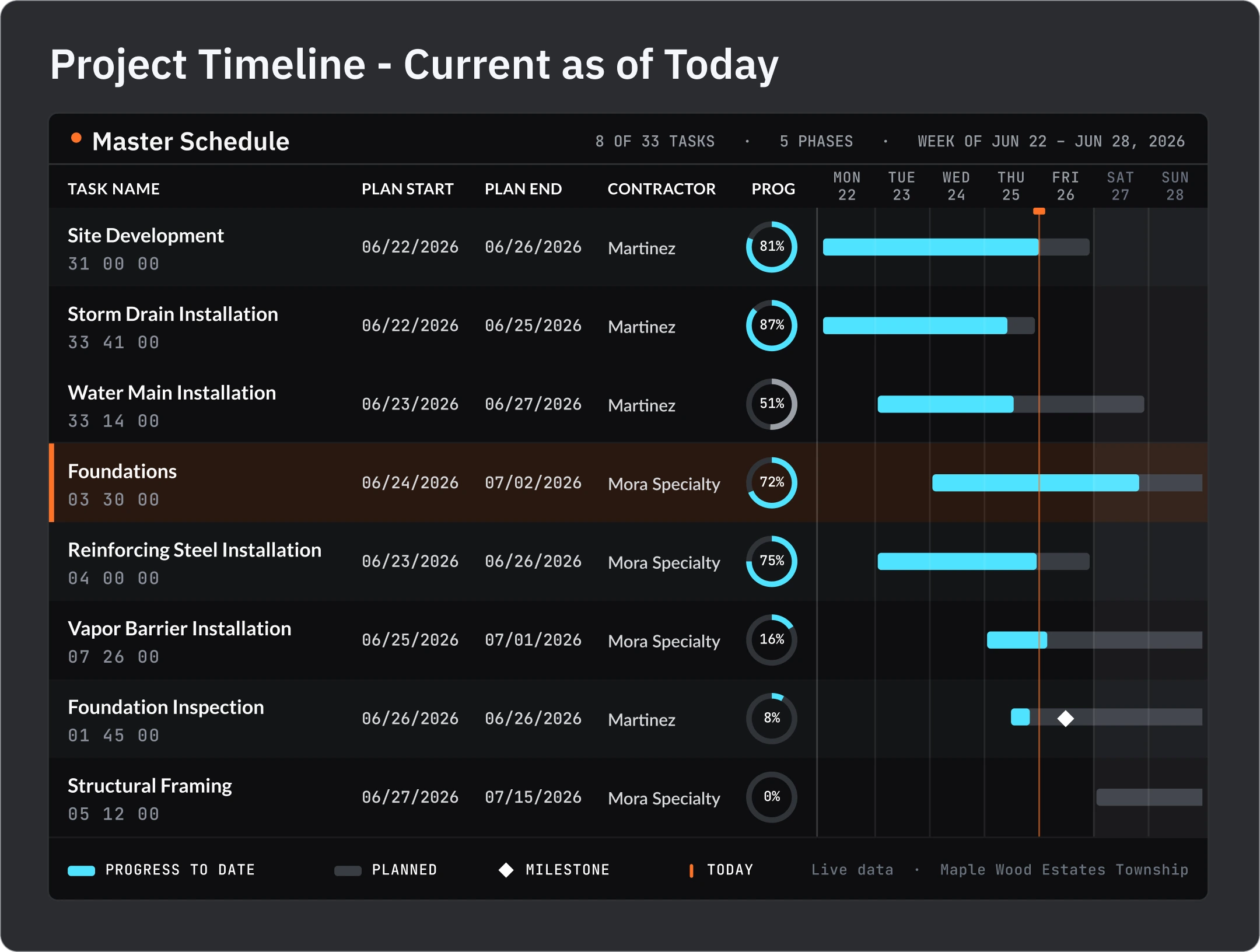Sort by the CONTRACTOR column header
1260x952 pixels.
click(661, 189)
